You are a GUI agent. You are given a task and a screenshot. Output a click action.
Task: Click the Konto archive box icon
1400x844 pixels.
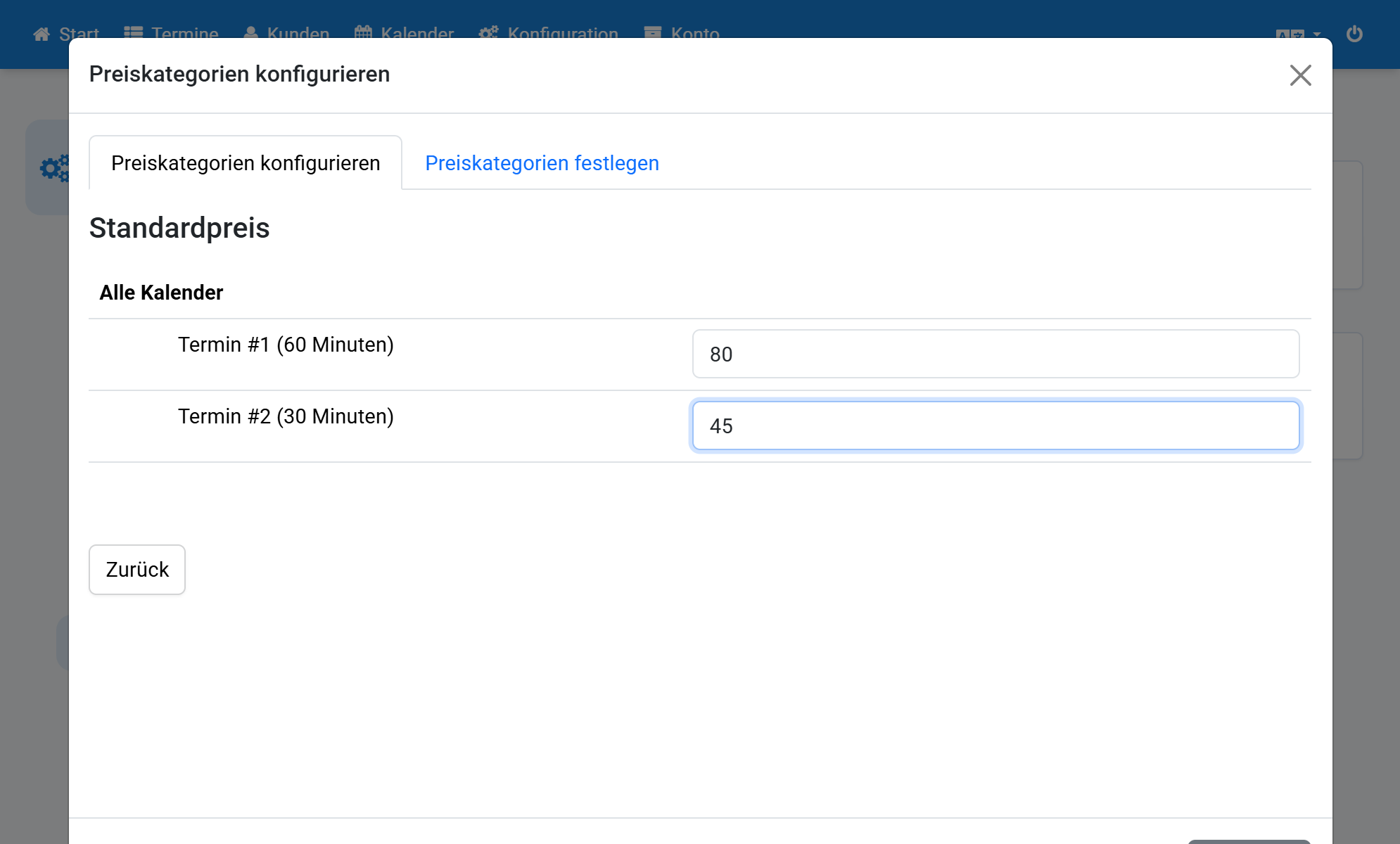[653, 34]
